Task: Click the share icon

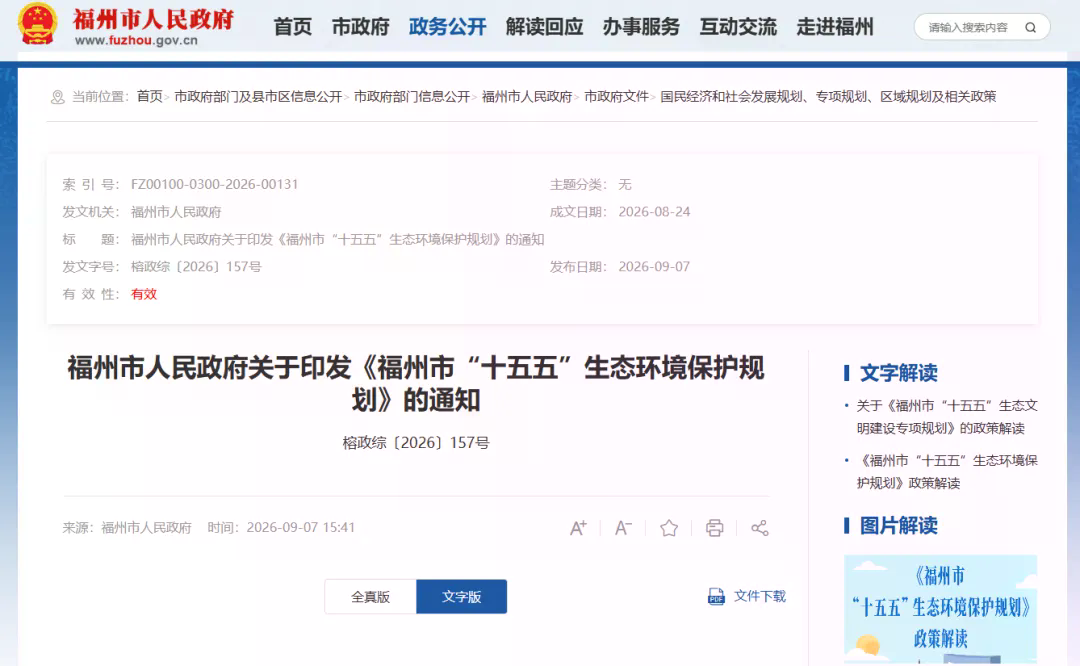Action: click(x=760, y=528)
